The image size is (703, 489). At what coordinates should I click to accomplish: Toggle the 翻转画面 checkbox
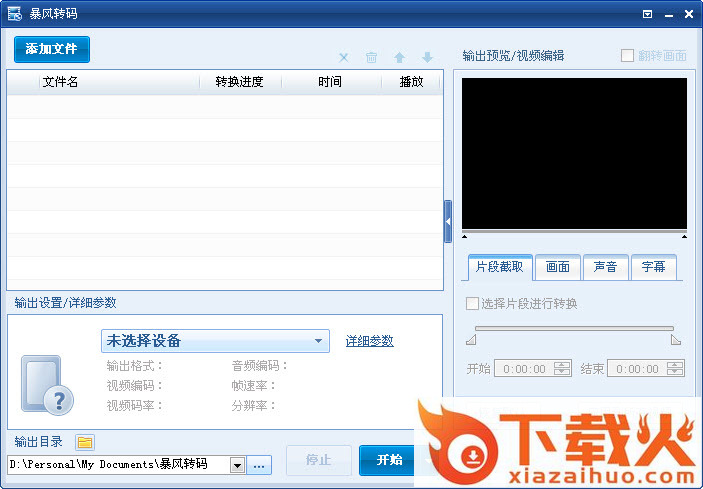[x=627, y=56]
